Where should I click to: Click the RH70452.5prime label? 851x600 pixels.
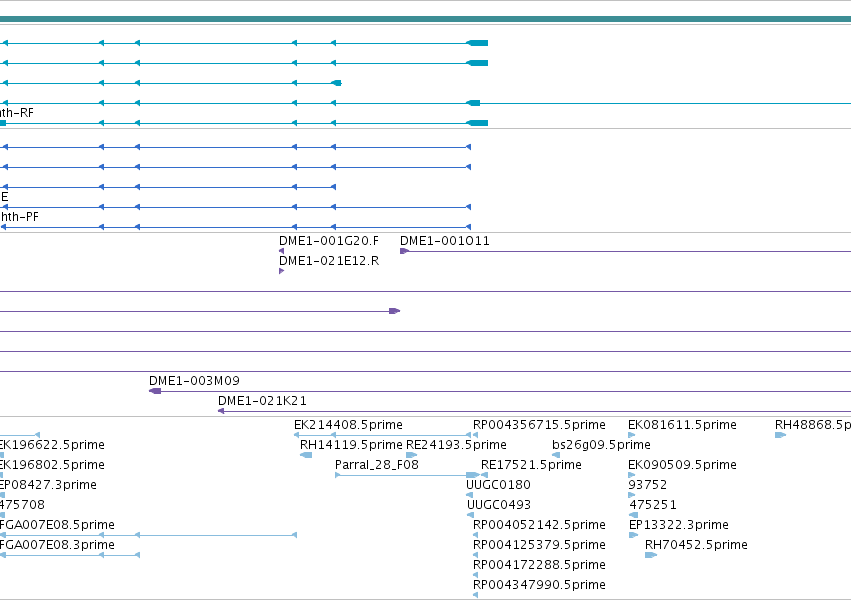(x=696, y=545)
